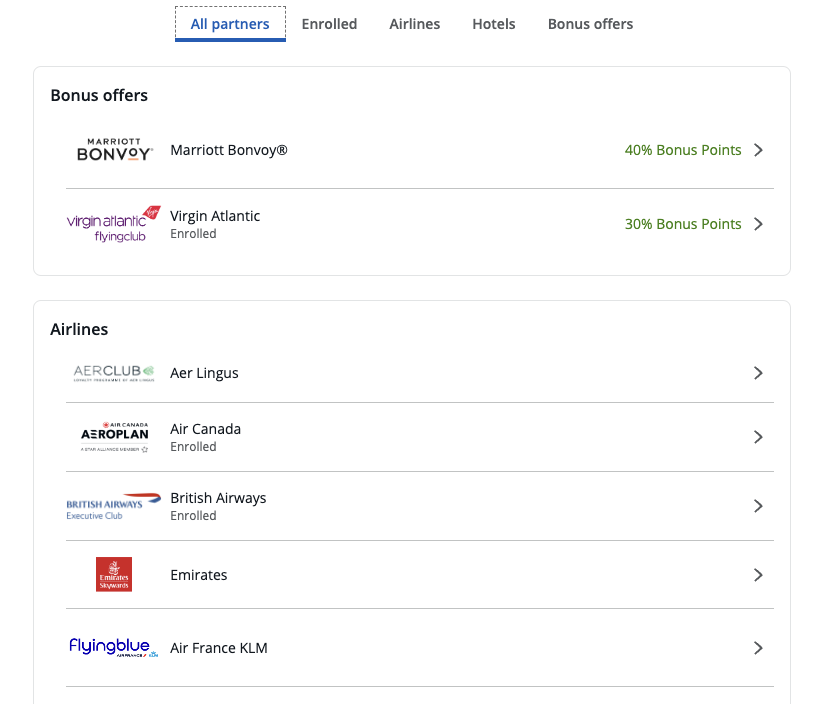
Task: Expand the Marriott Bonvoy row chevron
Action: coord(758,150)
